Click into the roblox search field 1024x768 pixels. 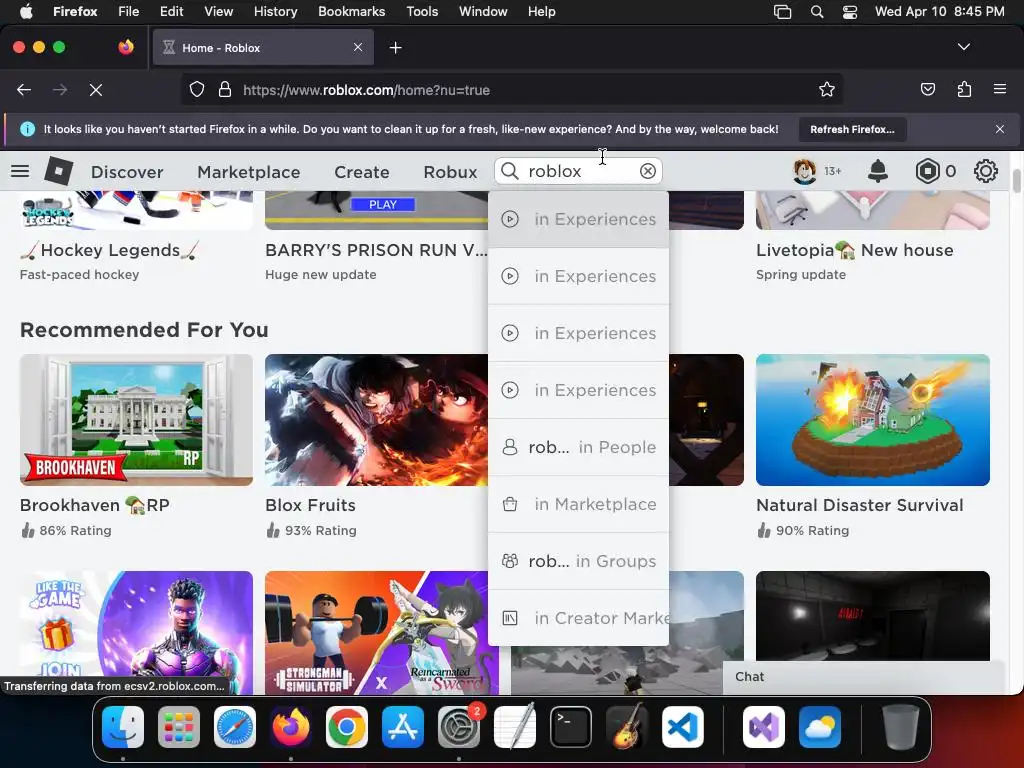(x=580, y=171)
